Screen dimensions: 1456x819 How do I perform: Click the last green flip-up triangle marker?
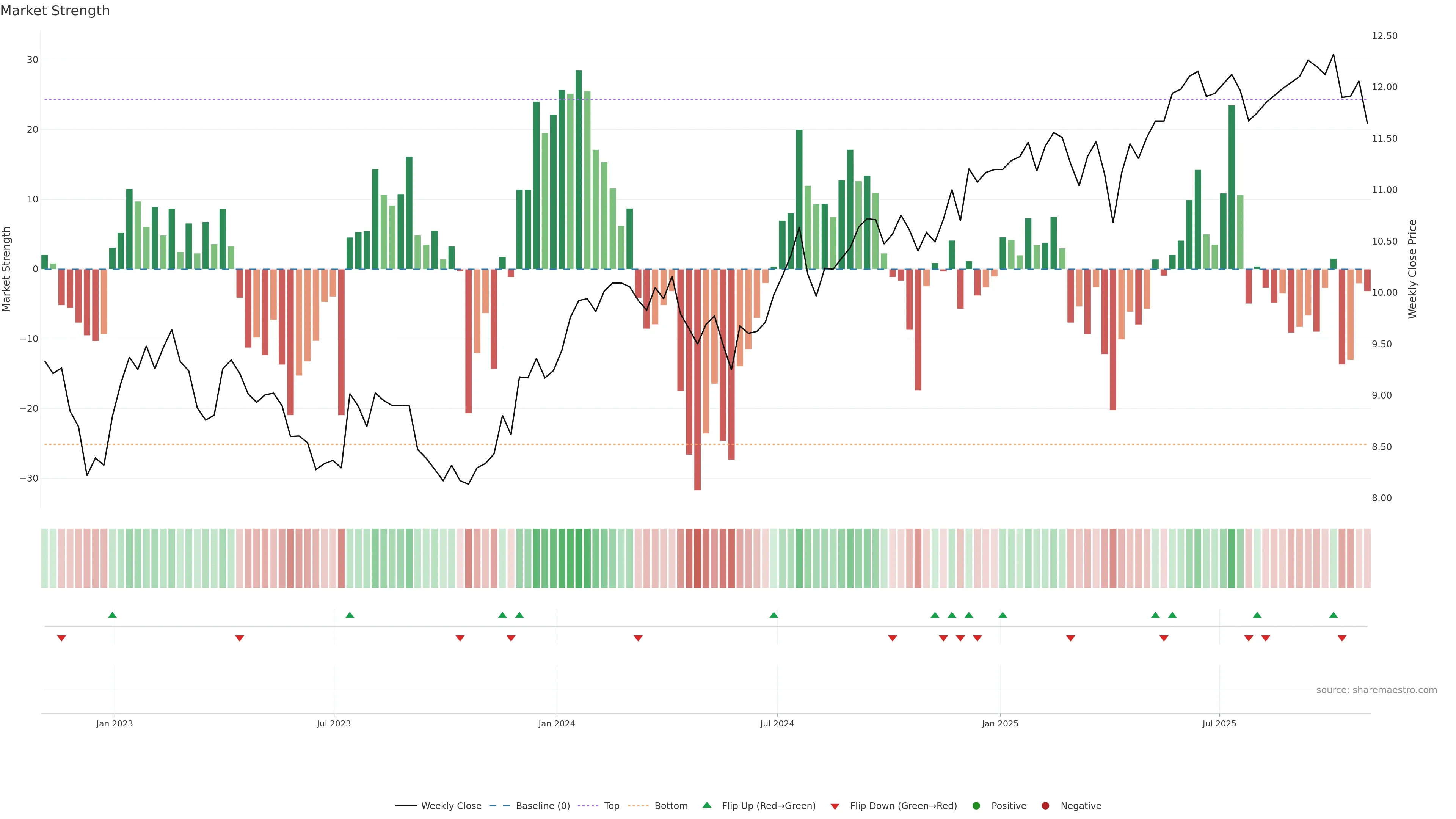[x=1334, y=615]
